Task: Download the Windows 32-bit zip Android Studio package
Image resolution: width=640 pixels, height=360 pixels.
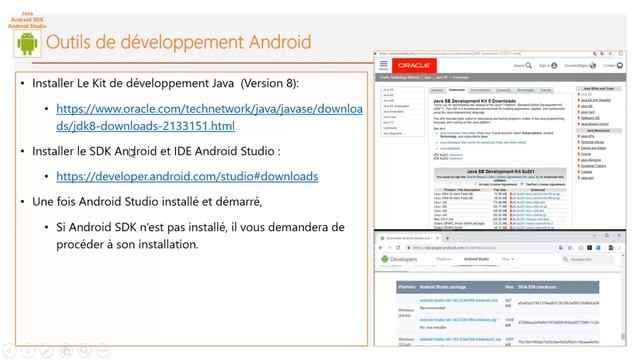Action: coord(460,340)
